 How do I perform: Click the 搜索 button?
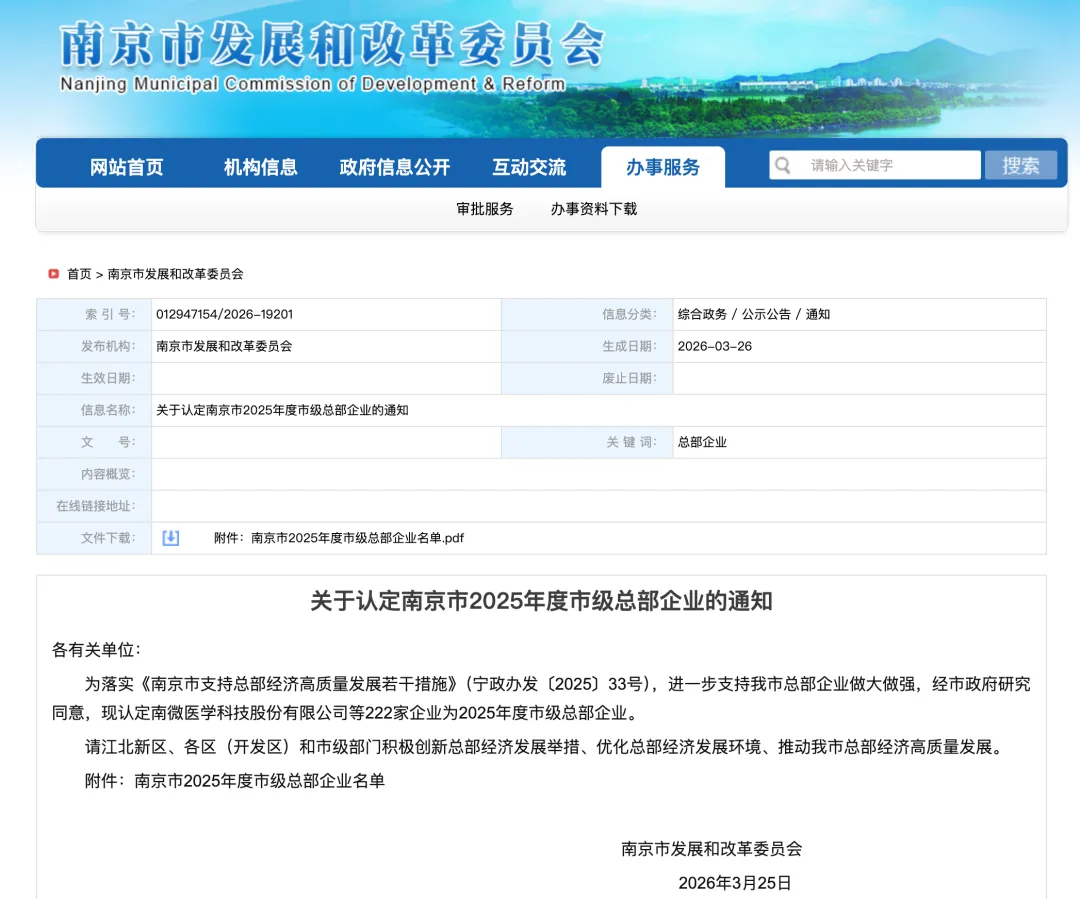(1021, 165)
